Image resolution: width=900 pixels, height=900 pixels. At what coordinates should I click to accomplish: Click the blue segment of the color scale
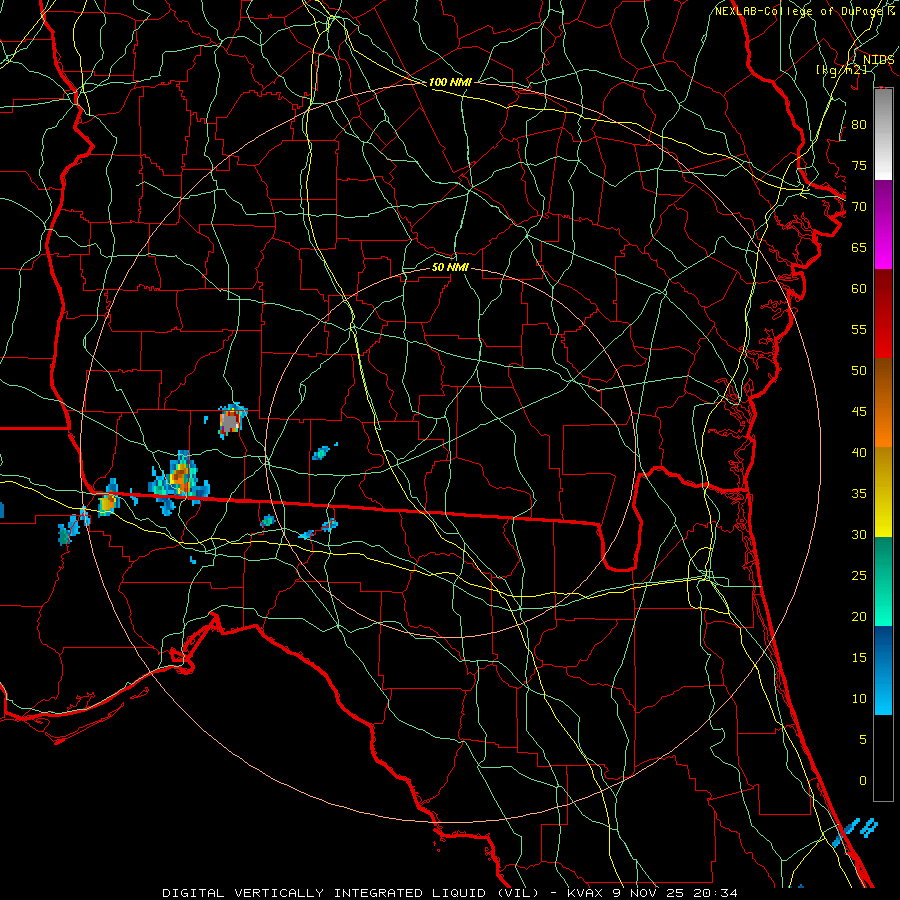[883, 670]
